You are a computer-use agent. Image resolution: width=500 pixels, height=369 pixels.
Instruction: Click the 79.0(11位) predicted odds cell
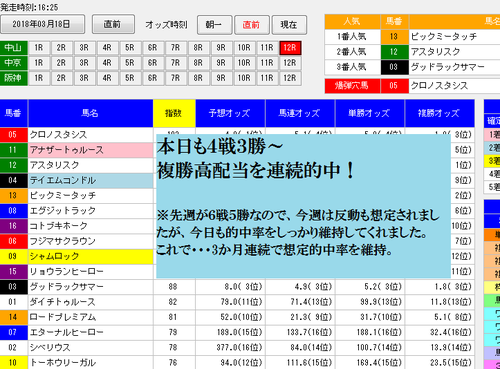click(230, 302)
